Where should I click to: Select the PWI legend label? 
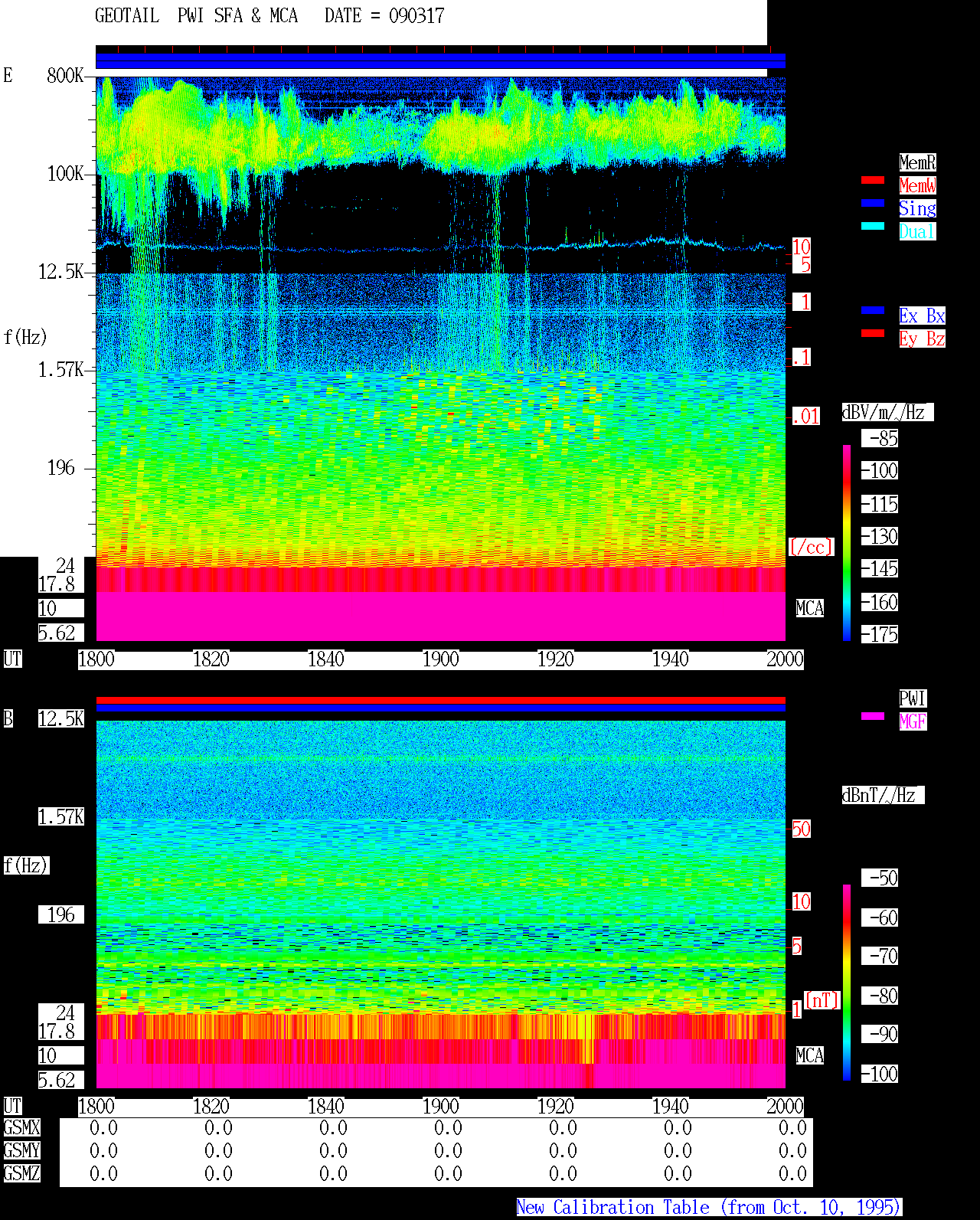[913, 698]
